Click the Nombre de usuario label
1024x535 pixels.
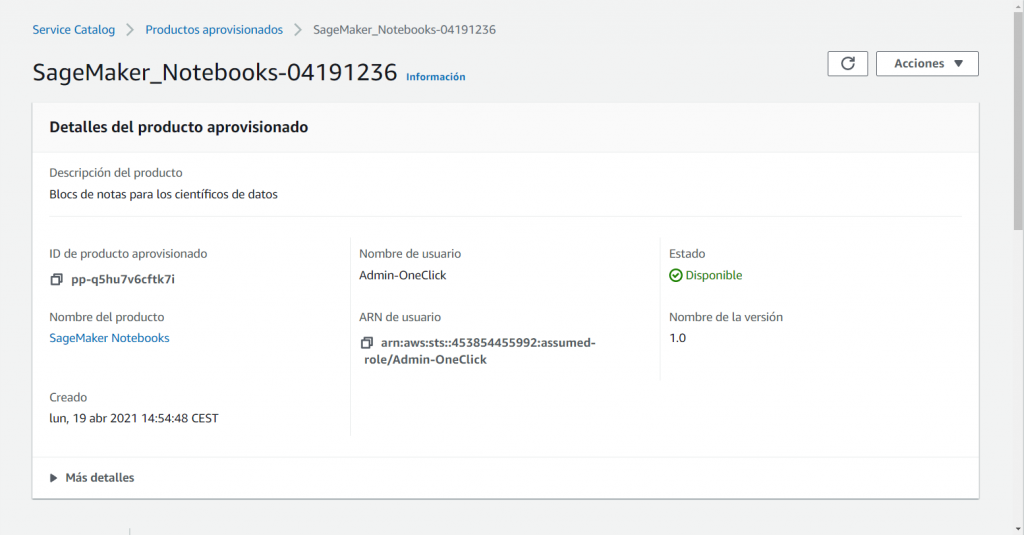[x=409, y=253]
